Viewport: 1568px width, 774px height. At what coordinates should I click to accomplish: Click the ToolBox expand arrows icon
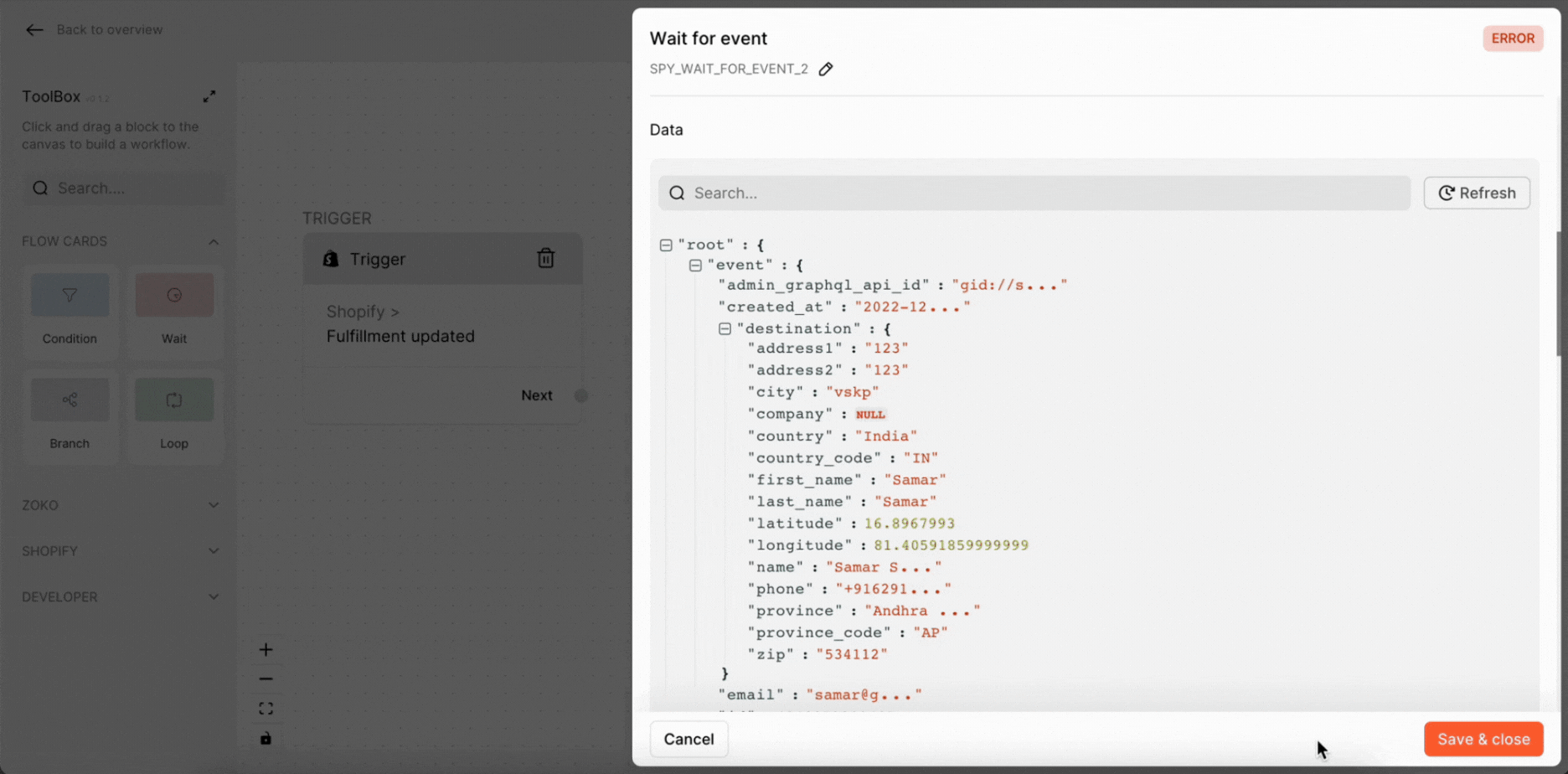click(209, 97)
